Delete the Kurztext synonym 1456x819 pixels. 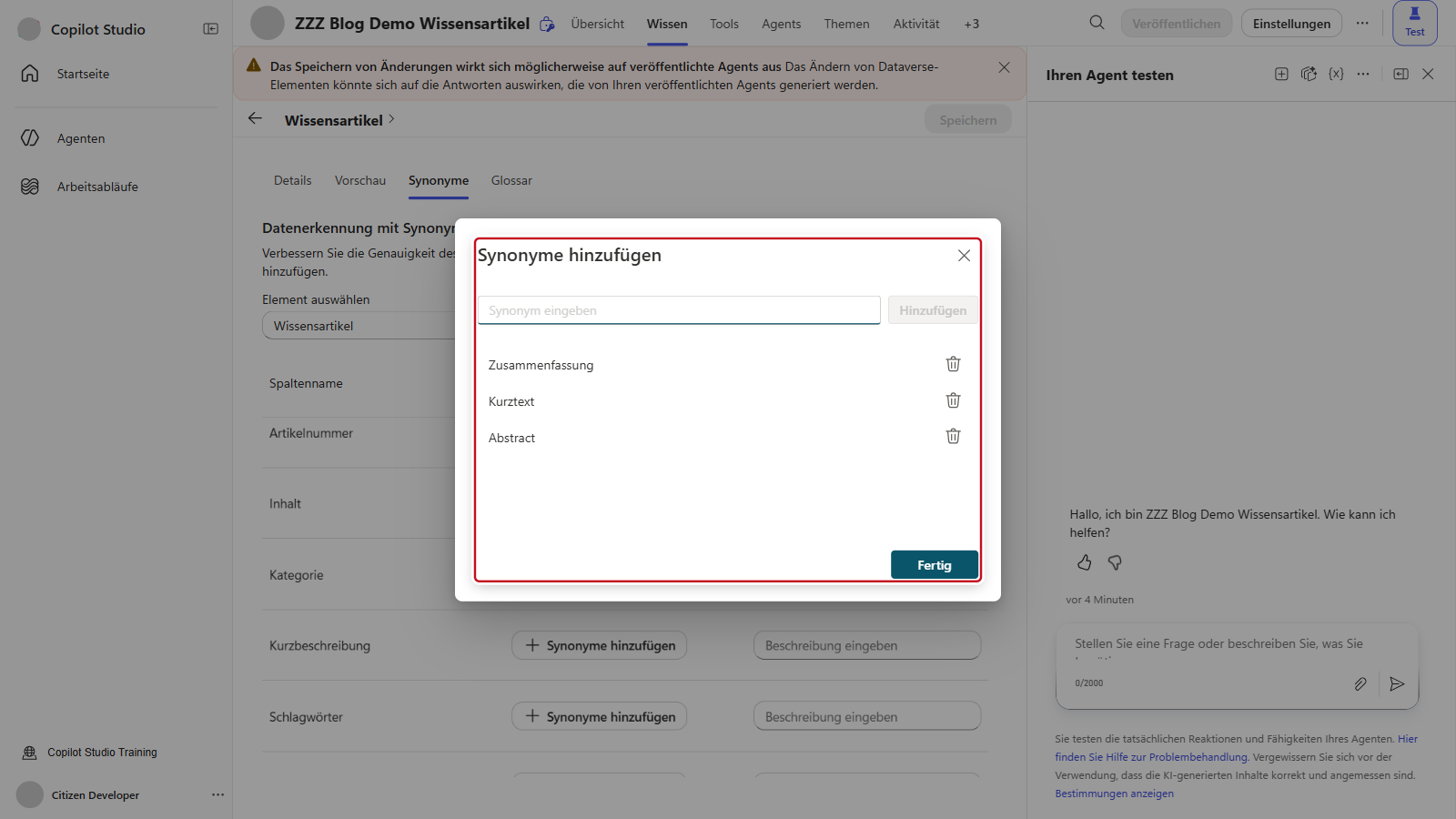(953, 400)
